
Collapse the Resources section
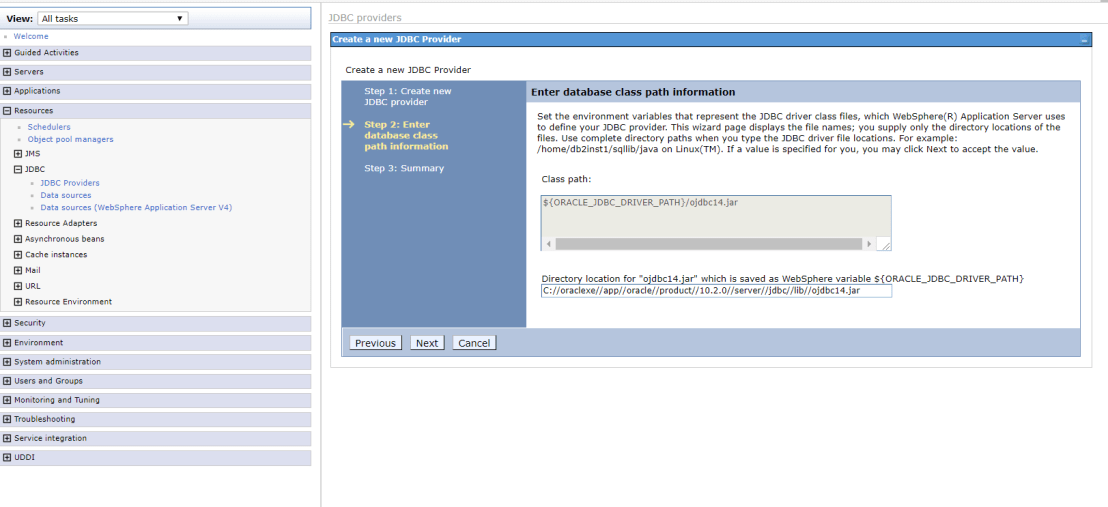(x=8, y=111)
